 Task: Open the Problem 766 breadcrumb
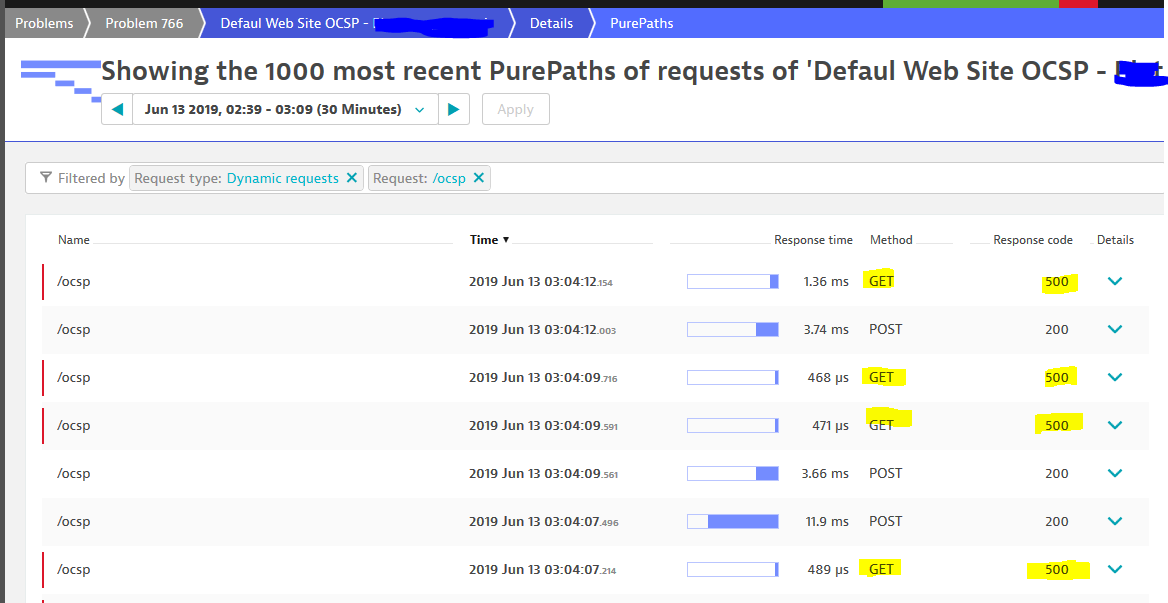tap(144, 23)
